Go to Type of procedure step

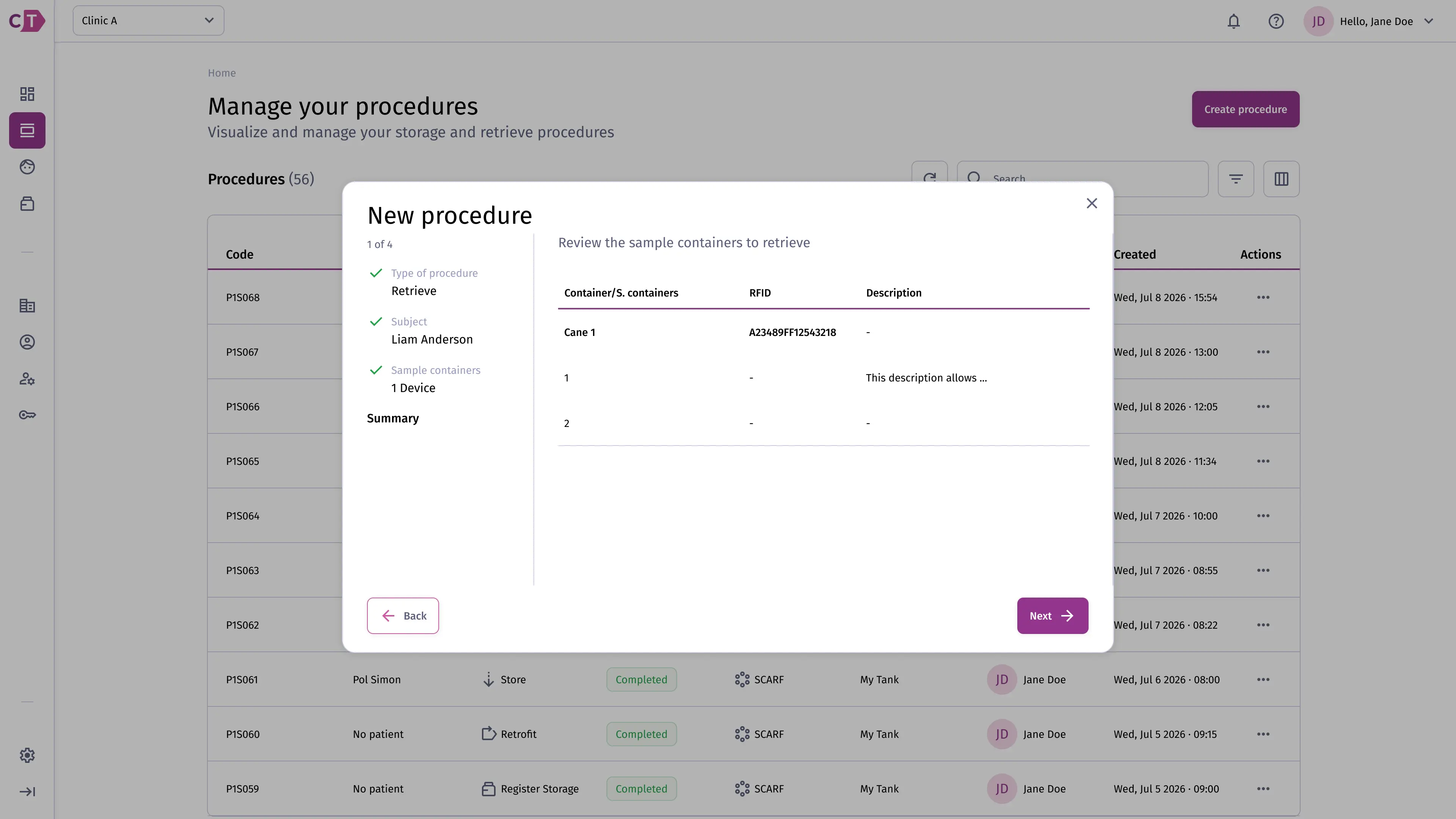point(424,282)
